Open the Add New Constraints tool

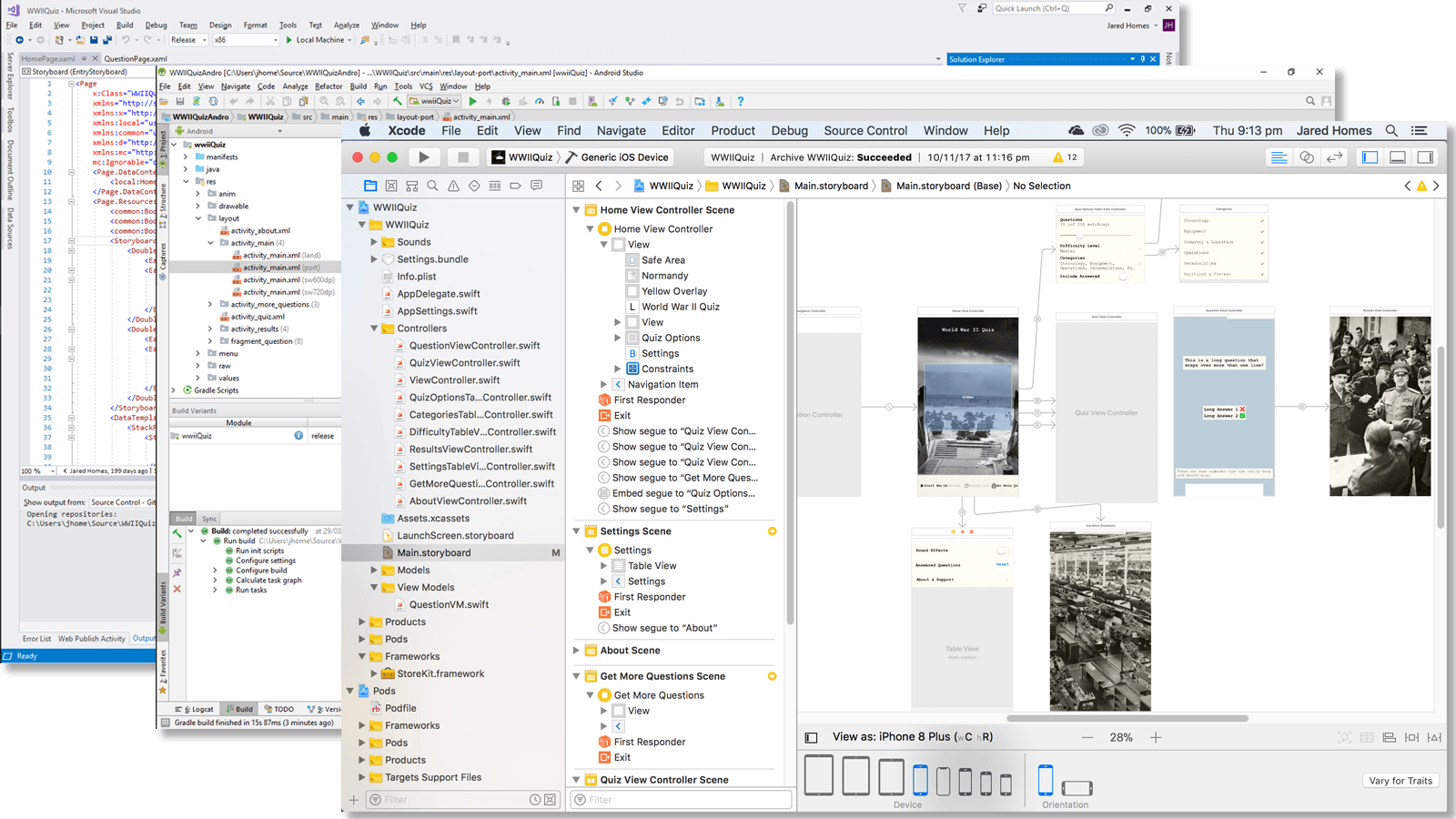[1411, 737]
